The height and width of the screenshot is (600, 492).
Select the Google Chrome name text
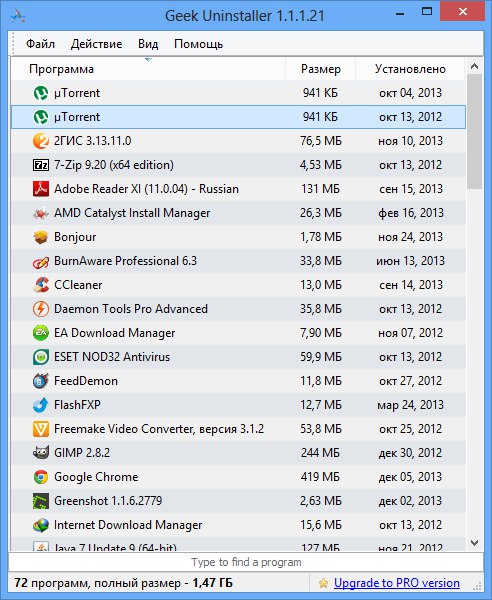click(x=96, y=477)
